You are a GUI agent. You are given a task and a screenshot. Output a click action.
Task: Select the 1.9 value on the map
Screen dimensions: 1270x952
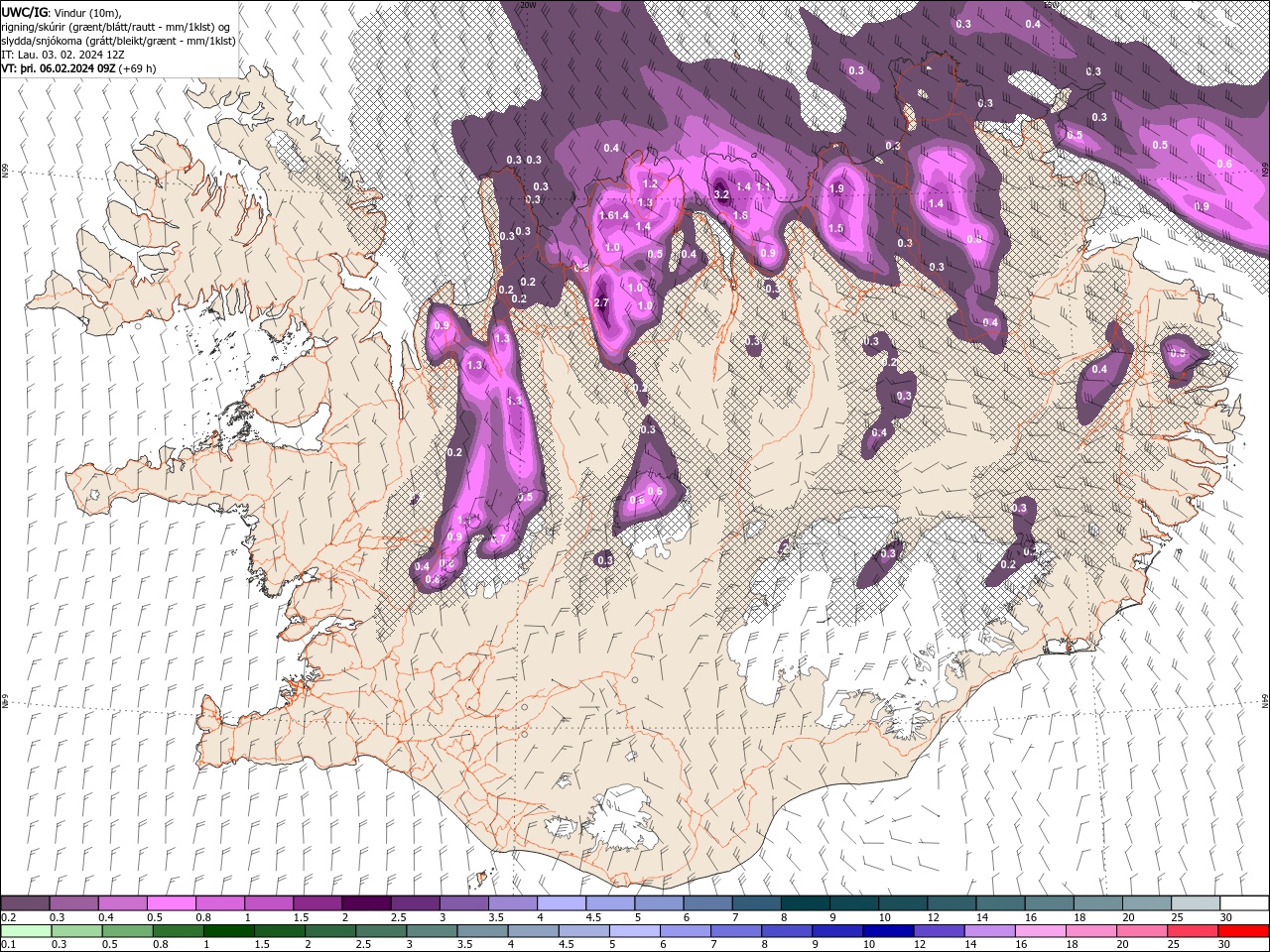[x=836, y=188]
